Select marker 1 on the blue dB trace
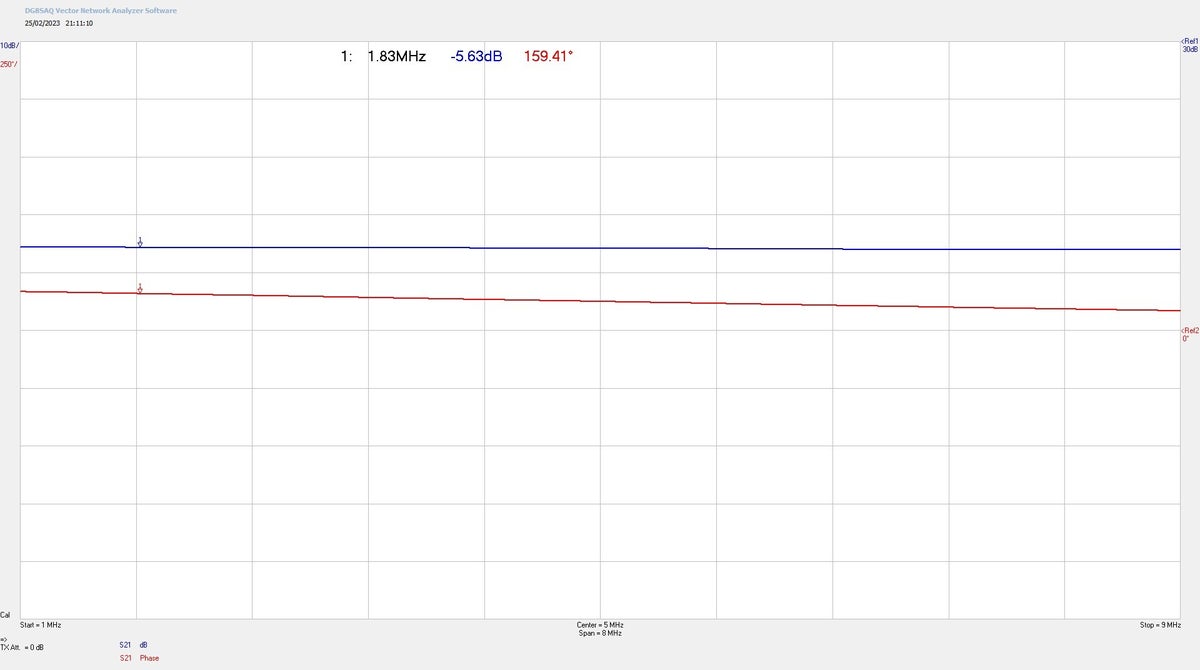This screenshot has height=670, width=1200. click(140, 241)
